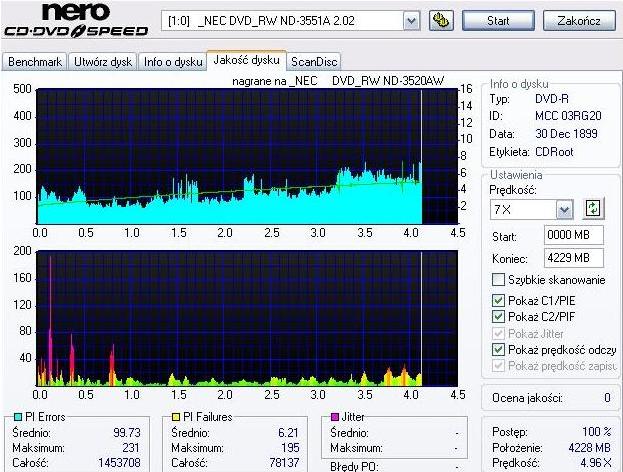Click PI Failures total 78137
This screenshot has height=472, width=623.
click(x=284, y=463)
